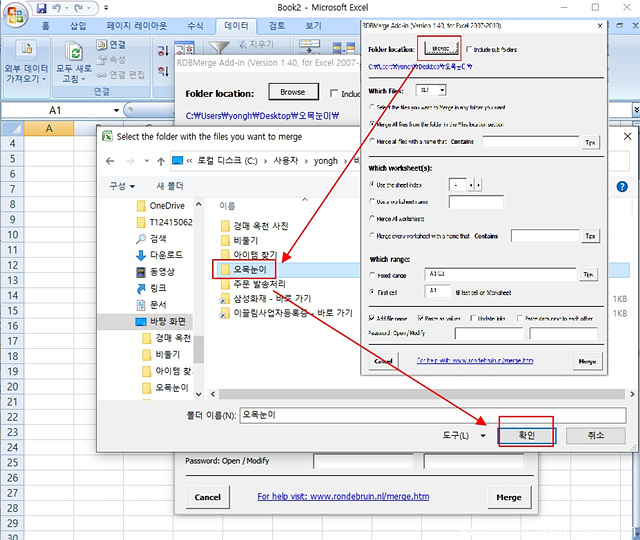Open the 홈 ribbon tab

[46, 26]
